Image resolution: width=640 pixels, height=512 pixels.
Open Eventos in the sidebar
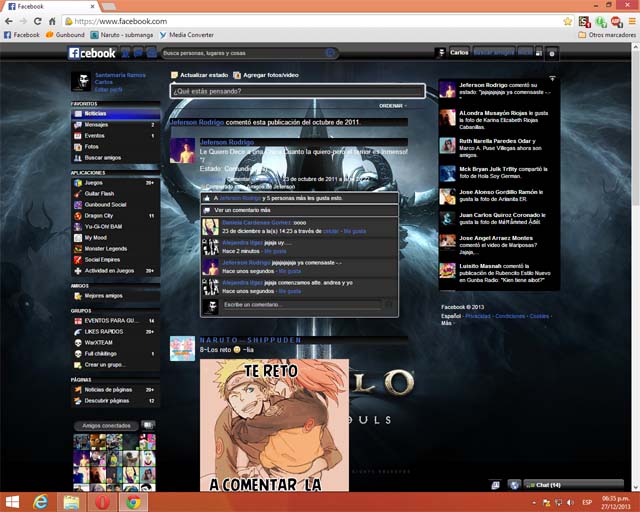tap(115, 136)
